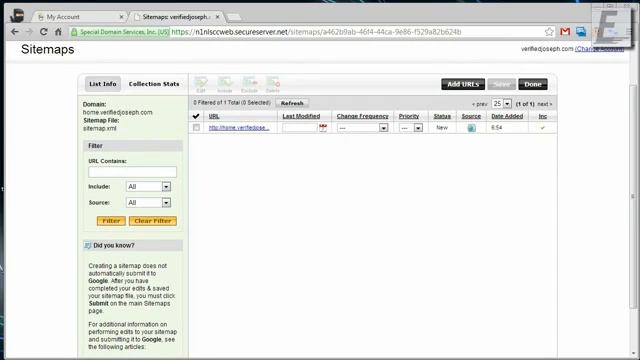640x360 pixels.
Task: Click the Refresh button
Action: pyautogui.click(x=292, y=103)
